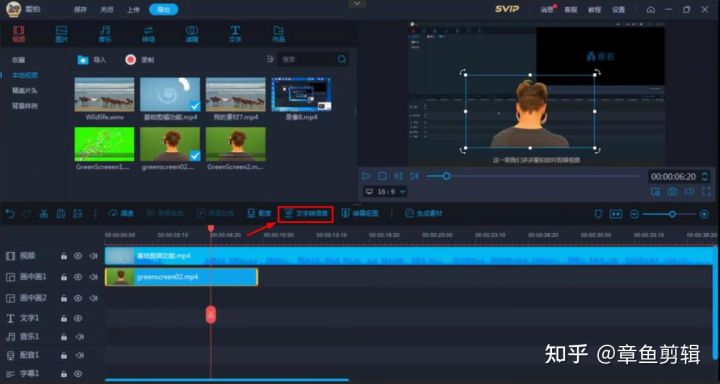The height and width of the screenshot is (384, 720).
Task: Switch to the 文字 text tab
Action: [x=235, y=34]
